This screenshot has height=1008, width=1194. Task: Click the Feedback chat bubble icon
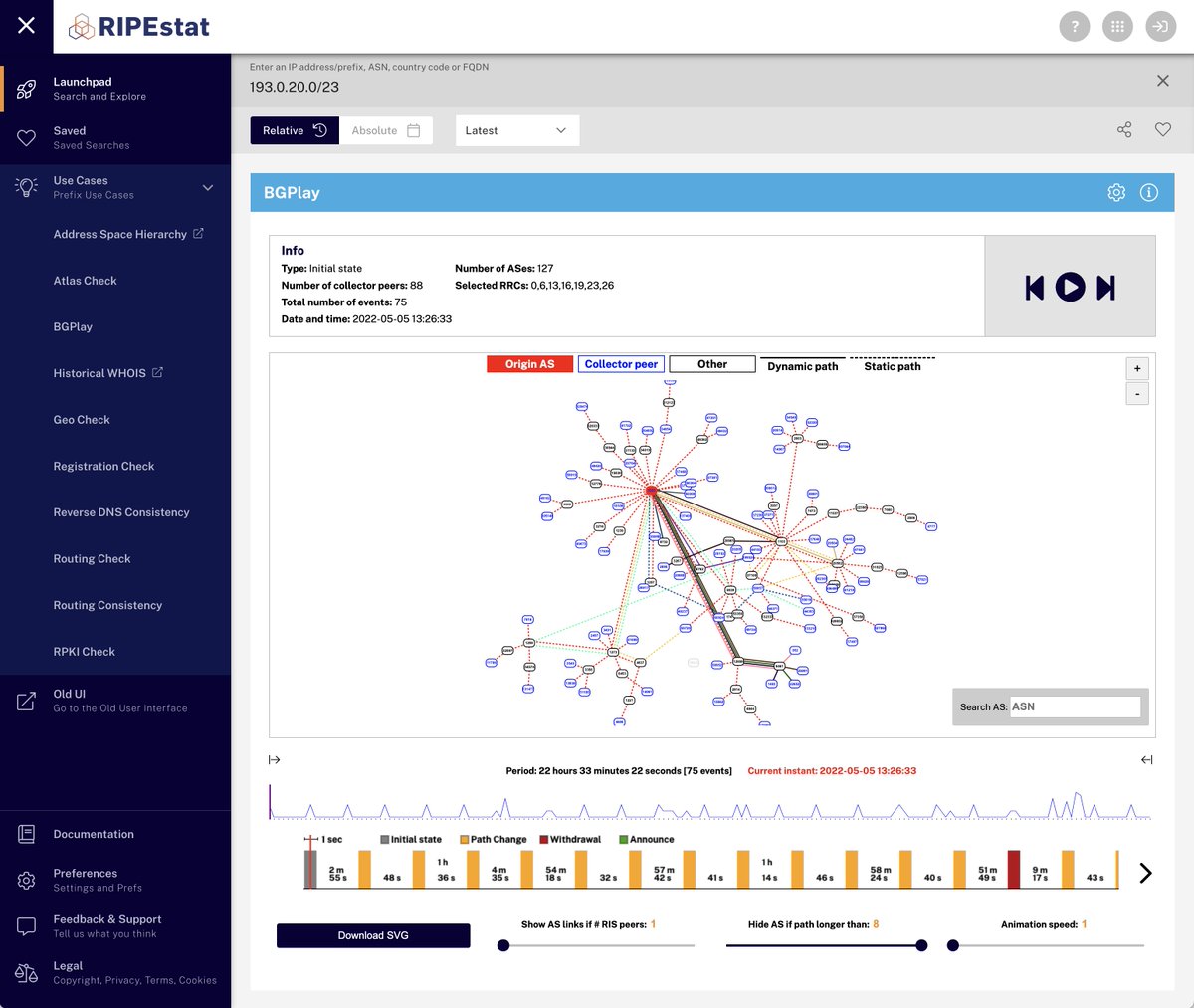pyautogui.click(x=27, y=926)
